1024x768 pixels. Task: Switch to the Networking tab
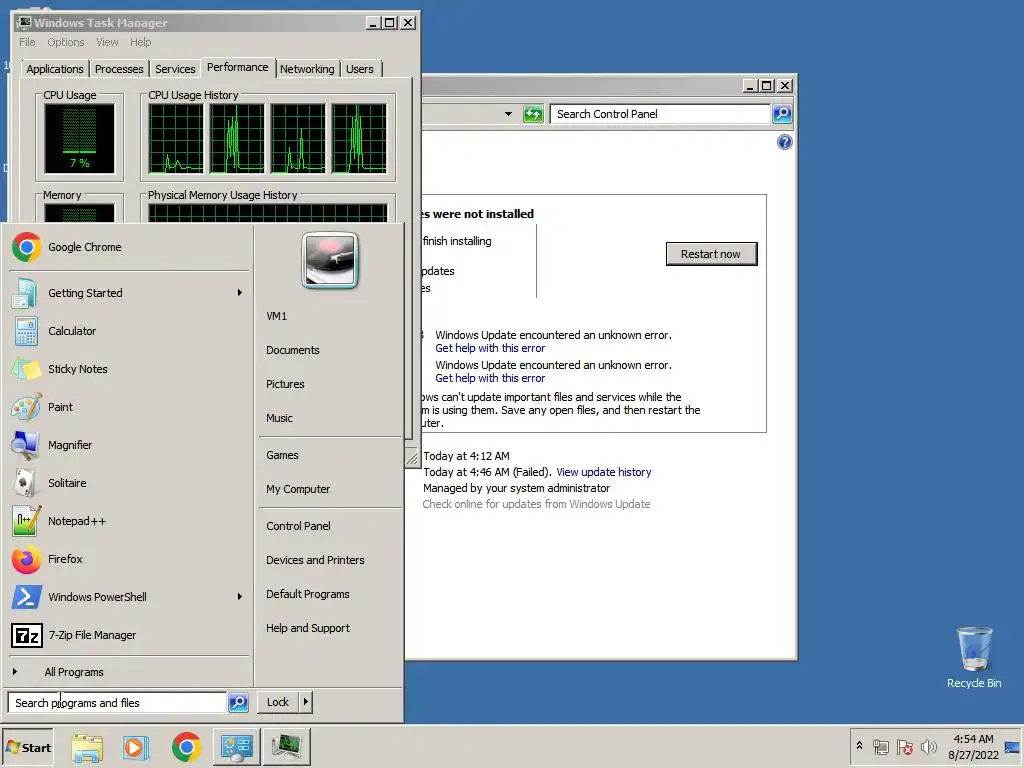[x=307, y=69]
